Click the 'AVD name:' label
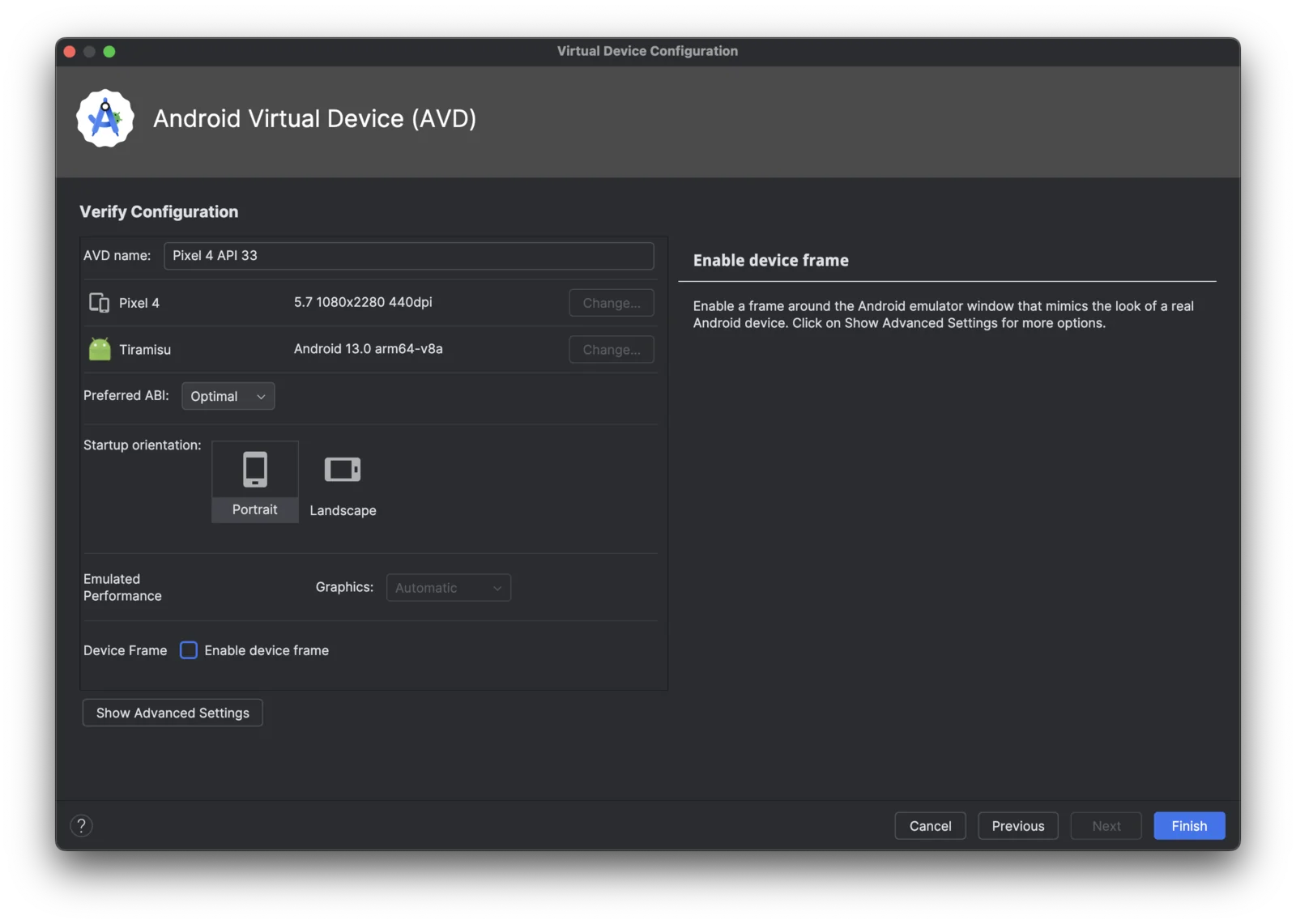1296x924 pixels. click(x=117, y=255)
